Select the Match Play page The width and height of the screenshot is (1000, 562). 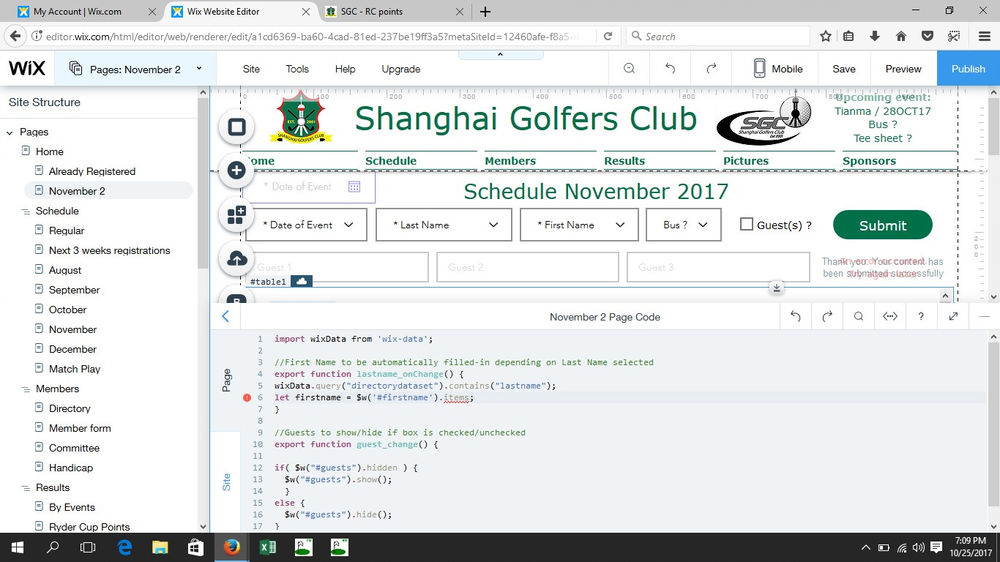coord(74,369)
